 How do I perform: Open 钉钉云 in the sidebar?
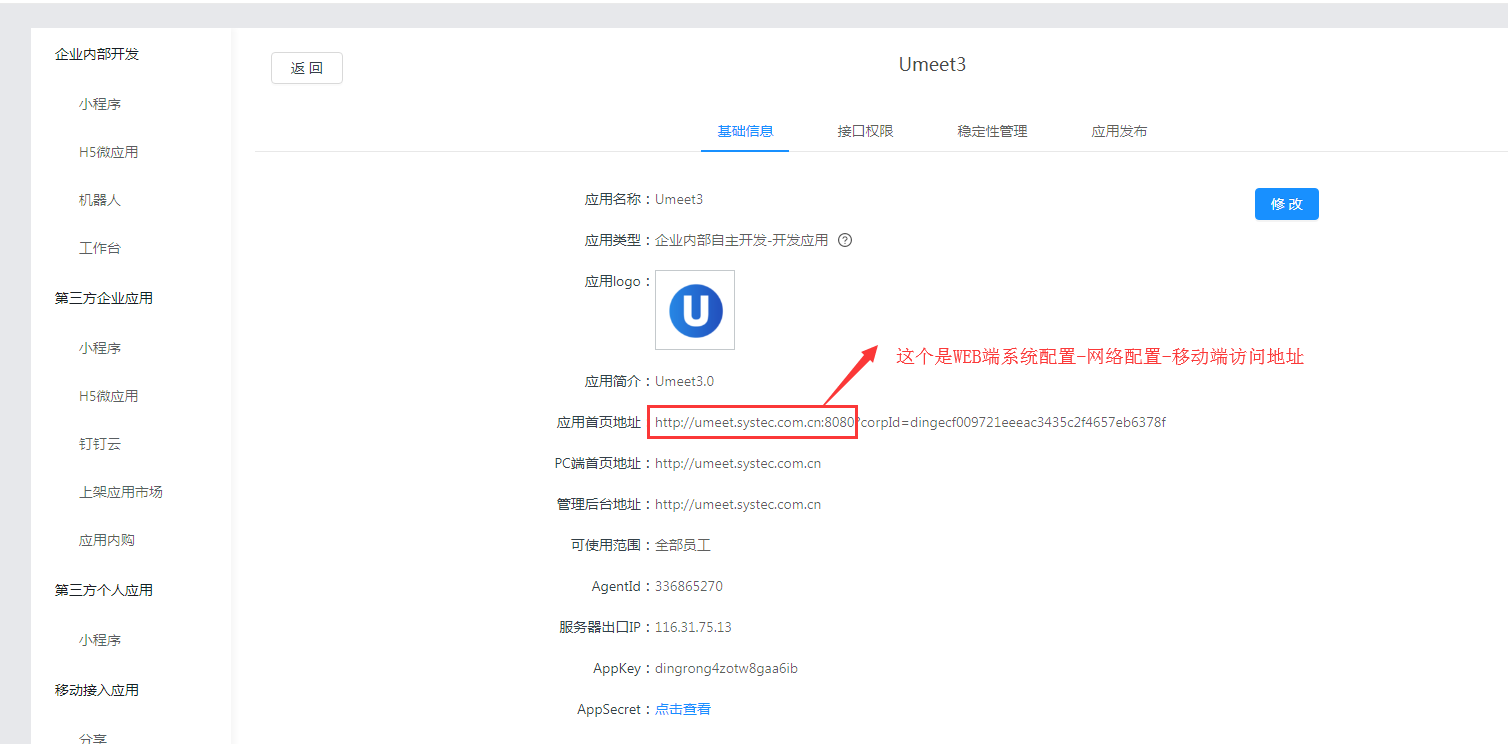[x=100, y=444]
